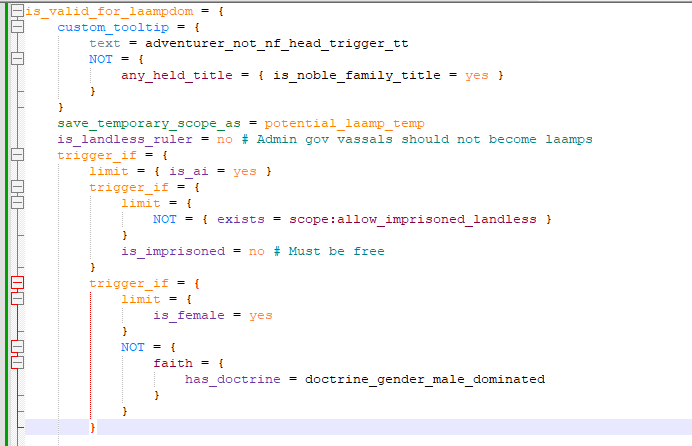Click 'adventurer_not_nf_head_trigger_tt' value
The width and height of the screenshot is (692, 446).
tap(277, 43)
